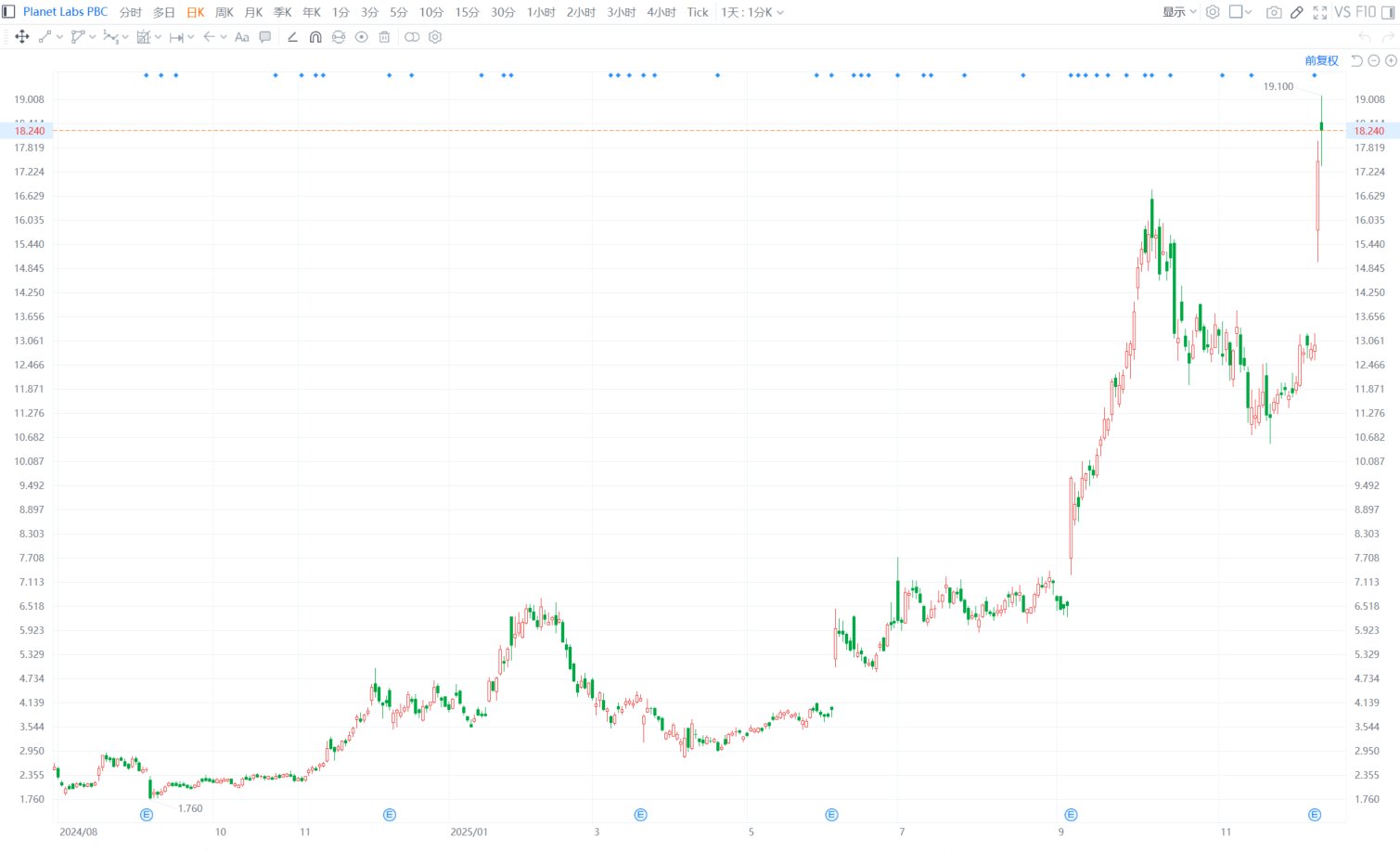Zoom out the chart with minus icon
Screen dimensions: 1400x851
pos(1374,60)
